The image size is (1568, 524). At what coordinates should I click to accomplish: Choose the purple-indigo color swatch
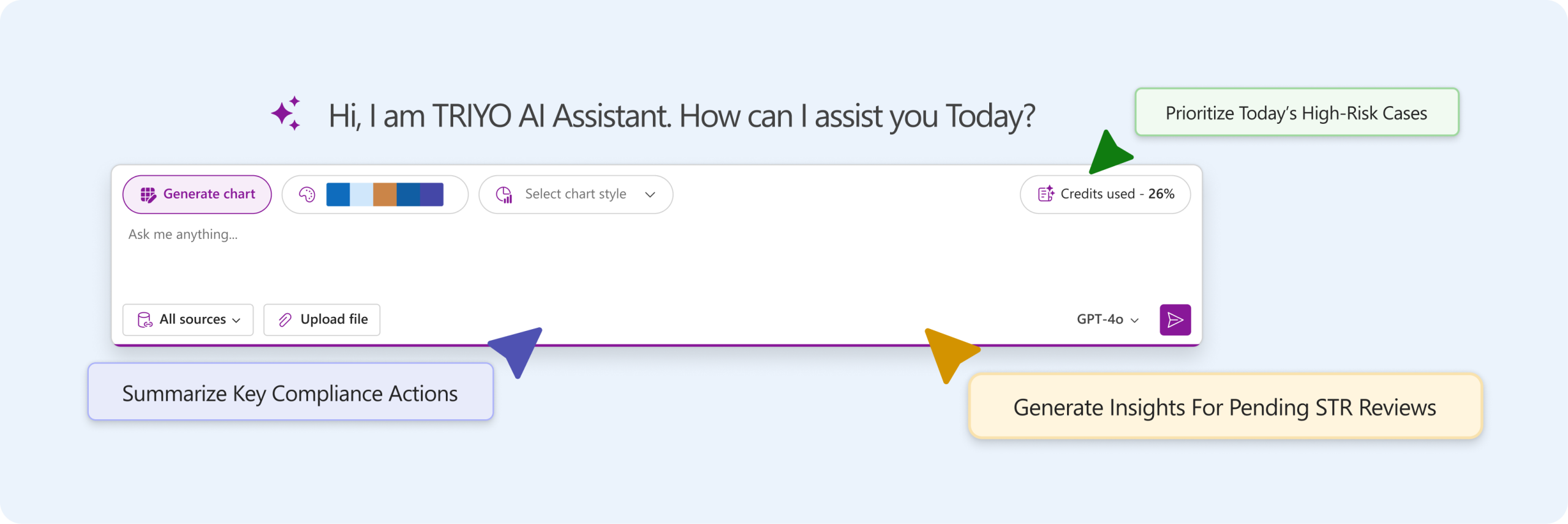pos(432,194)
